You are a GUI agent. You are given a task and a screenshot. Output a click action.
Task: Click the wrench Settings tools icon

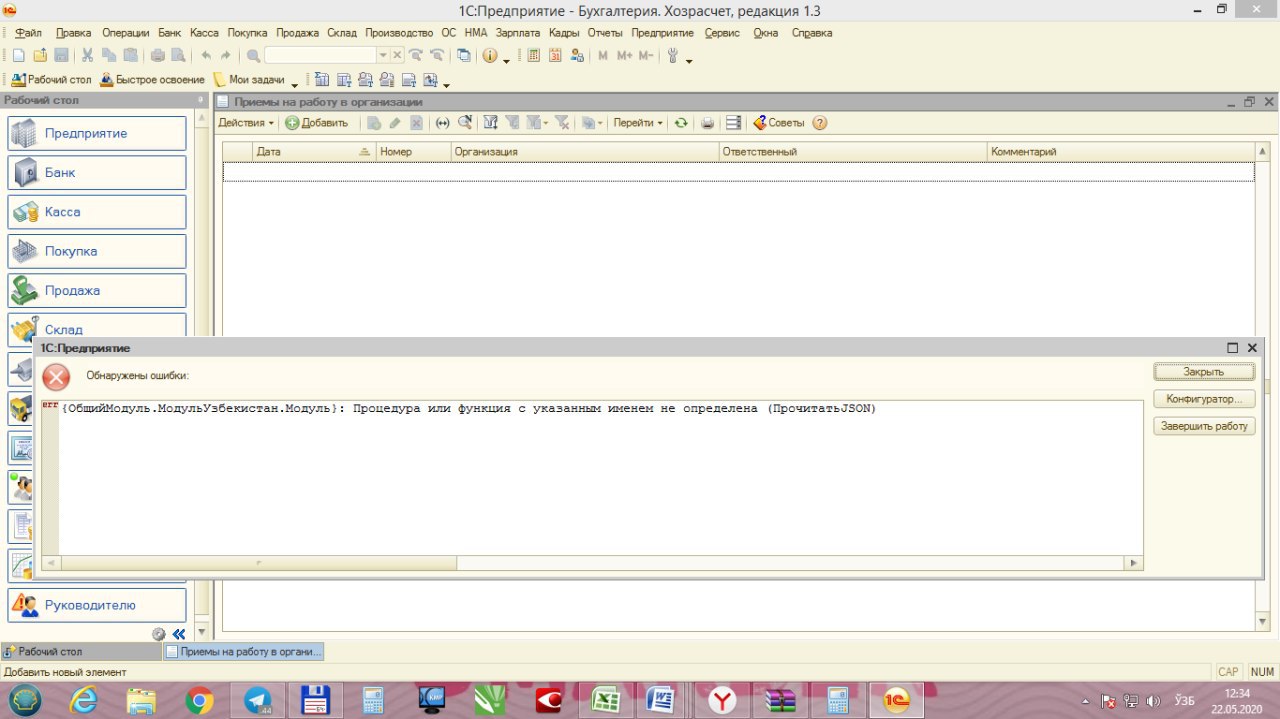[x=674, y=56]
